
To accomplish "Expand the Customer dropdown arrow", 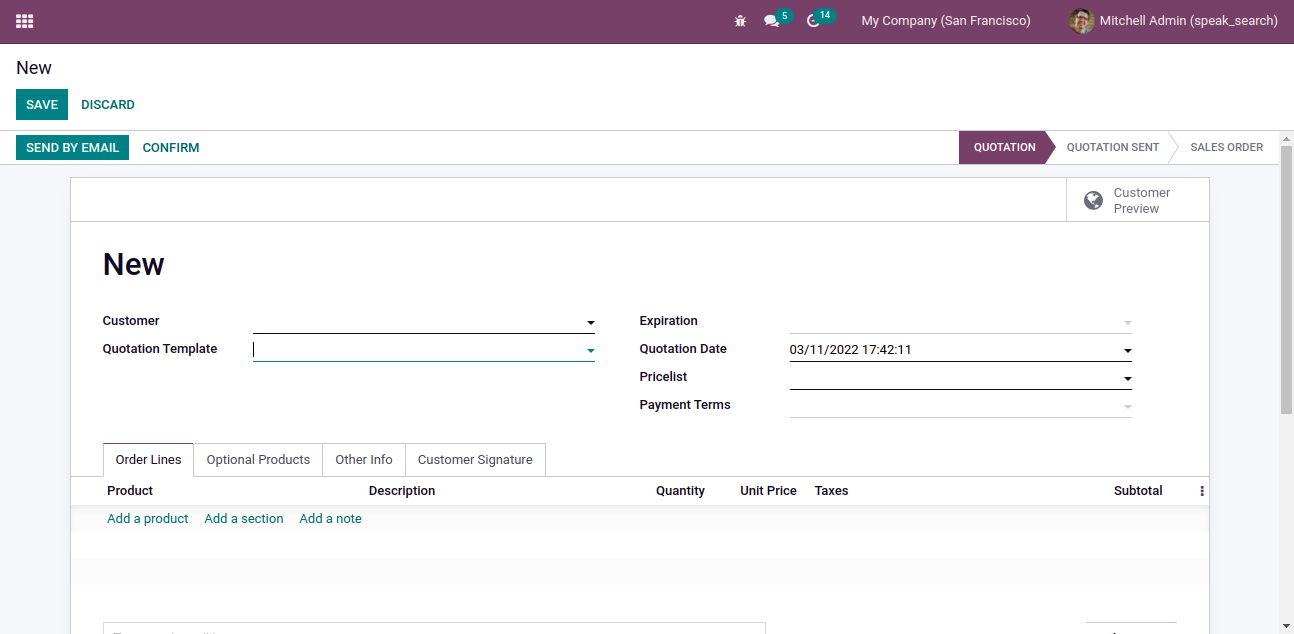I will pyautogui.click(x=591, y=323).
